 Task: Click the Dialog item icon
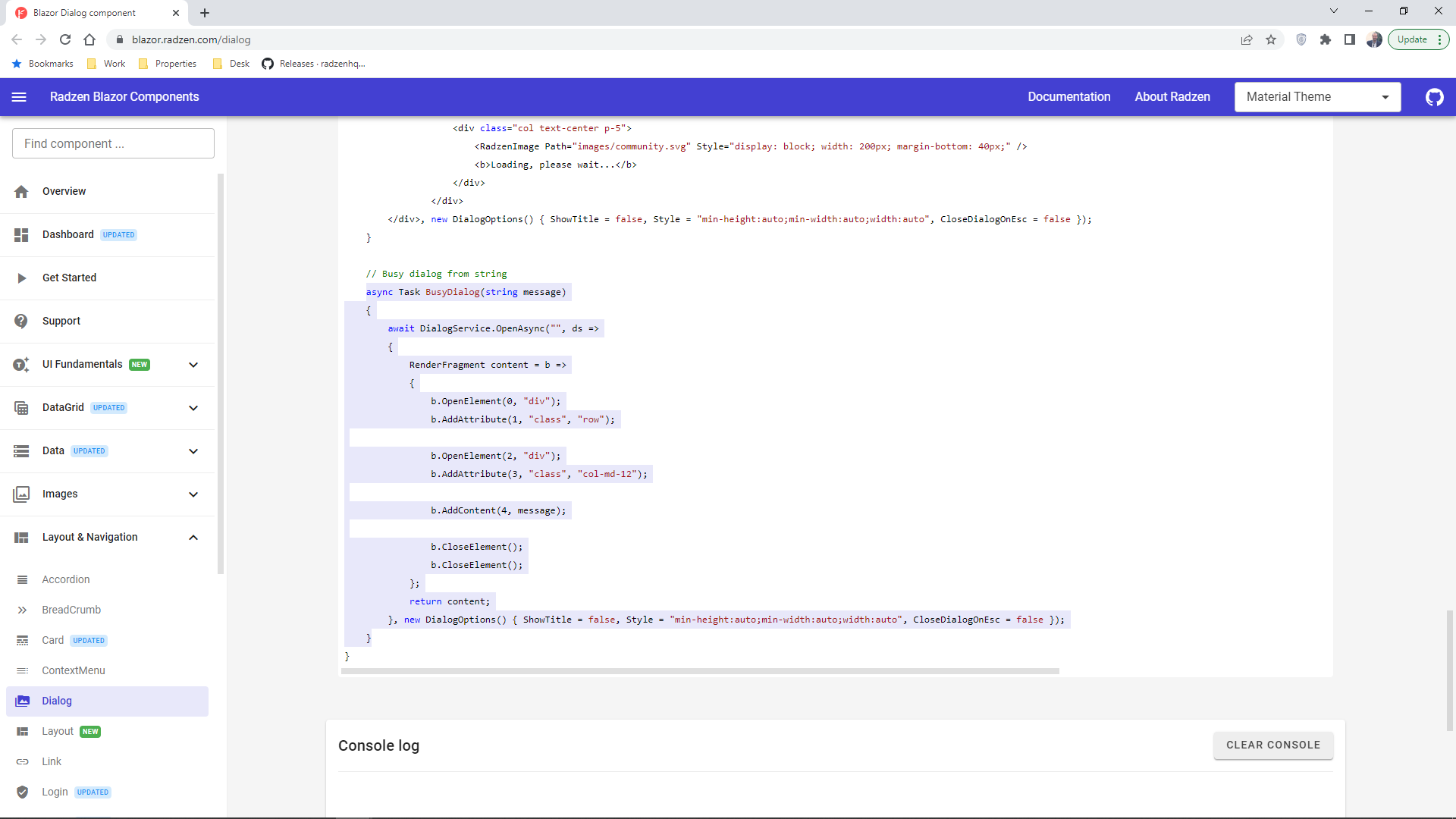coord(23,701)
